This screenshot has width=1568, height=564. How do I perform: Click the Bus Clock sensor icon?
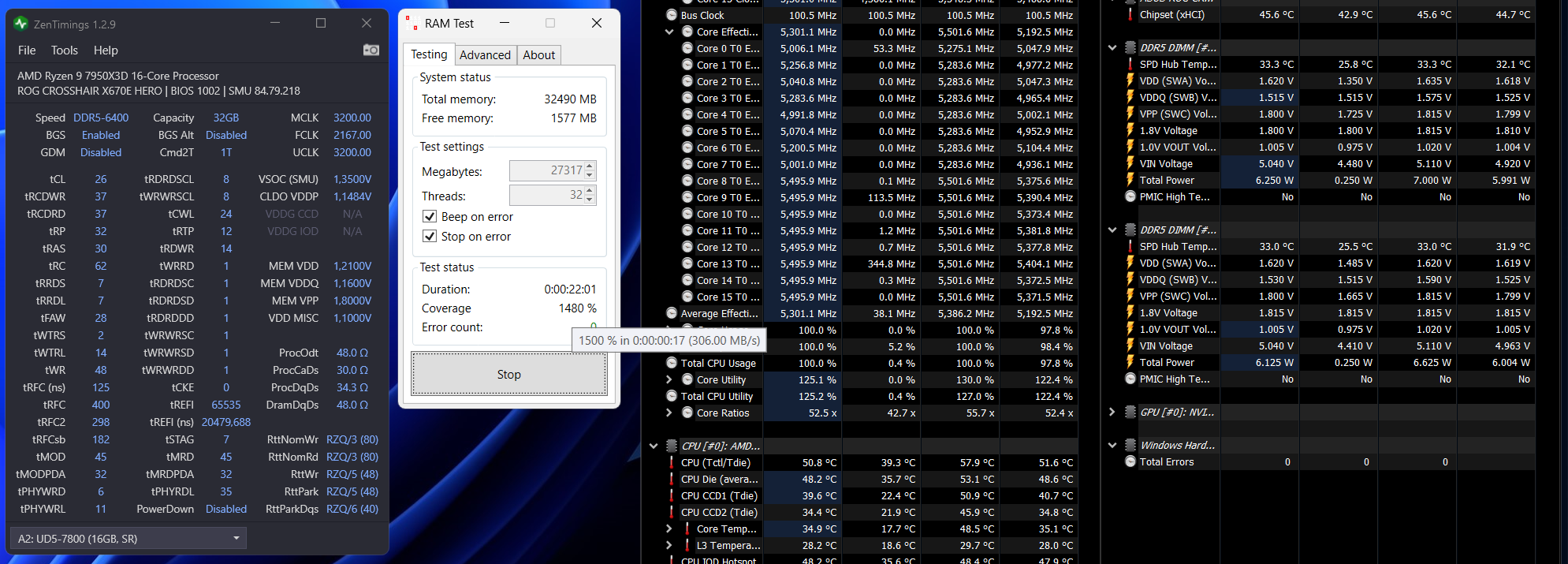pos(672,15)
